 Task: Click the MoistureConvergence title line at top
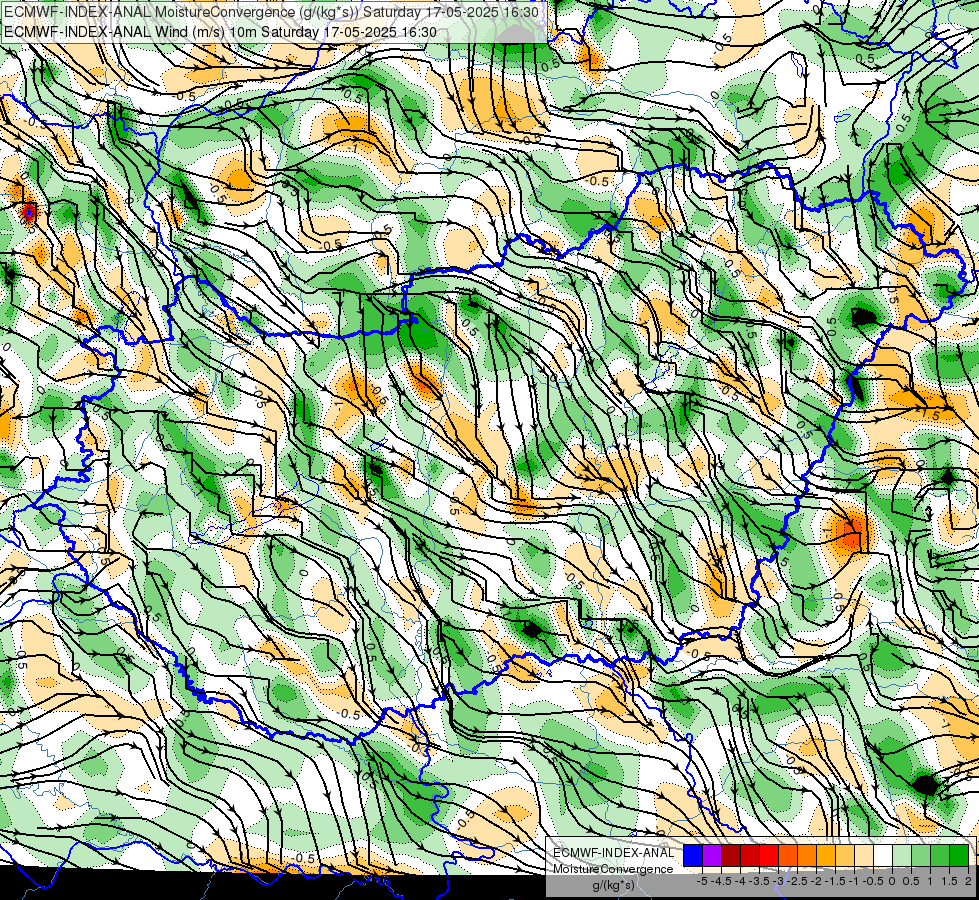(272, 12)
